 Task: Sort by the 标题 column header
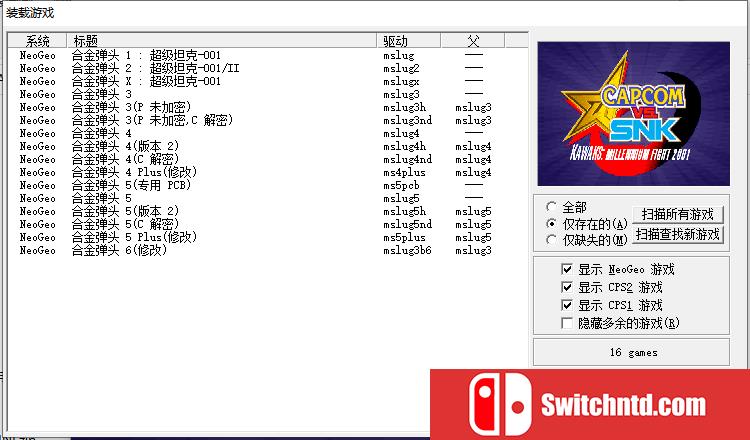click(221, 41)
